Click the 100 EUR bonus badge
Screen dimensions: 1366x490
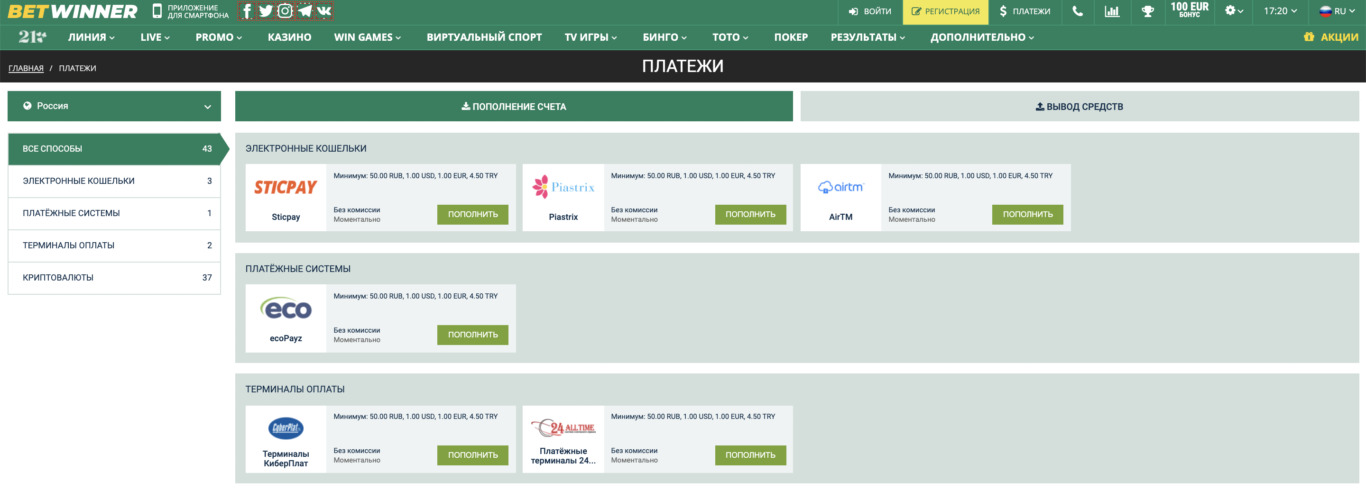point(1189,12)
